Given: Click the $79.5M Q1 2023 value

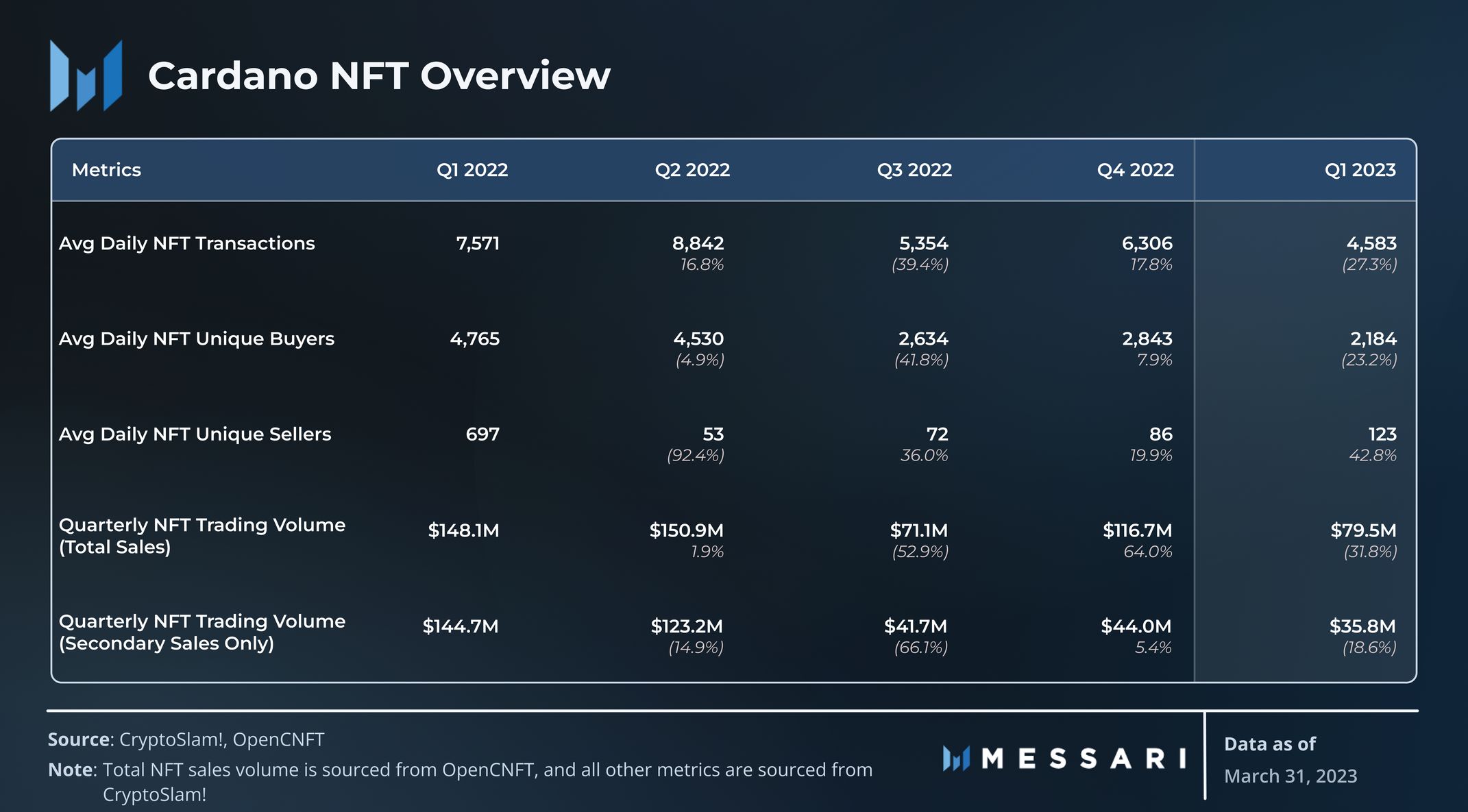Looking at the screenshot, I should coord(1362,530).
